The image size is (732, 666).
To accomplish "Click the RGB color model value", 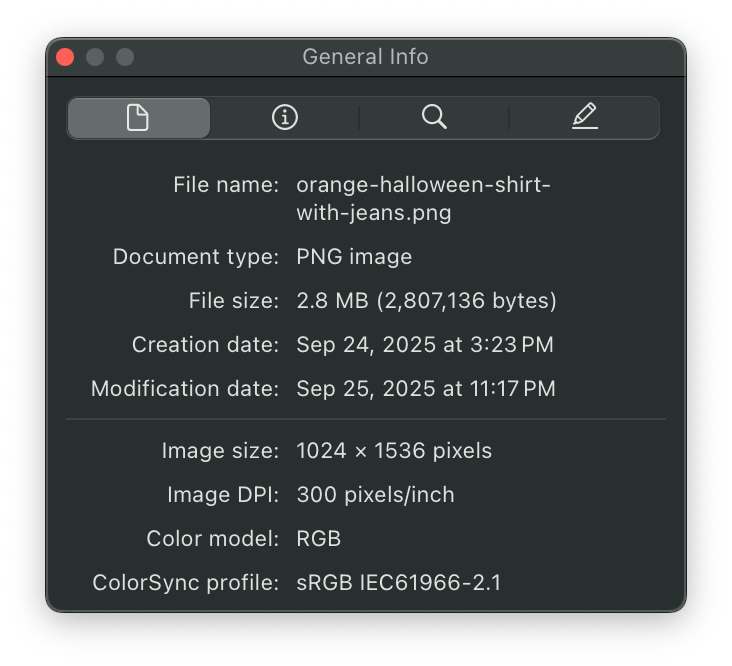I will pos(319,539).
